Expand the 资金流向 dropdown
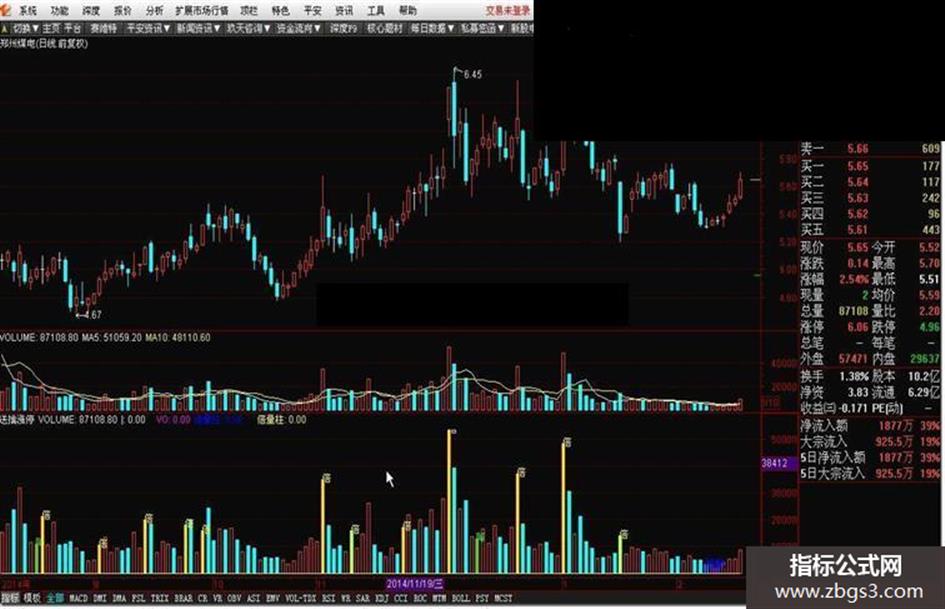Image resolution: width=945 pixels, height=609 pixels. point(299,28)
